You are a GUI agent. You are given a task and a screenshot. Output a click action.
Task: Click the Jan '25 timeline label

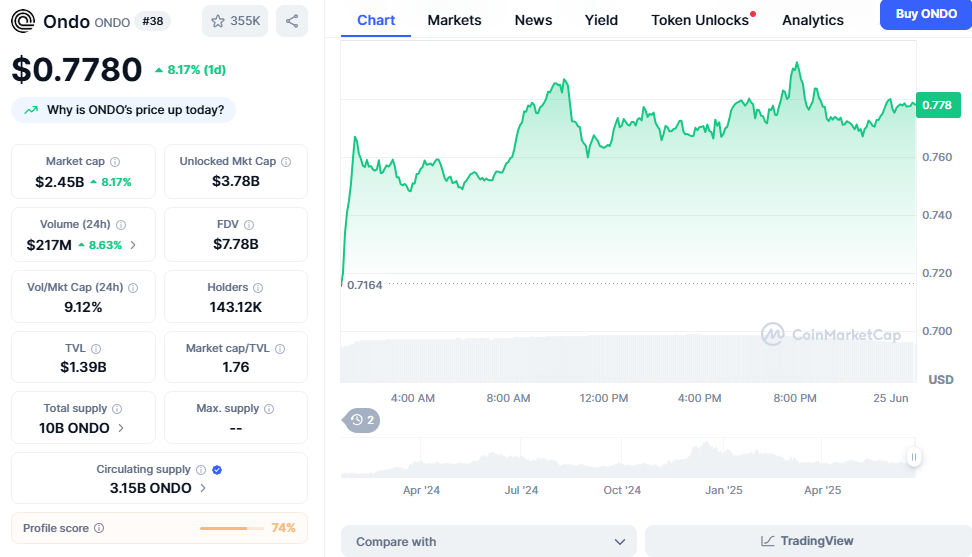click(723, 490)
